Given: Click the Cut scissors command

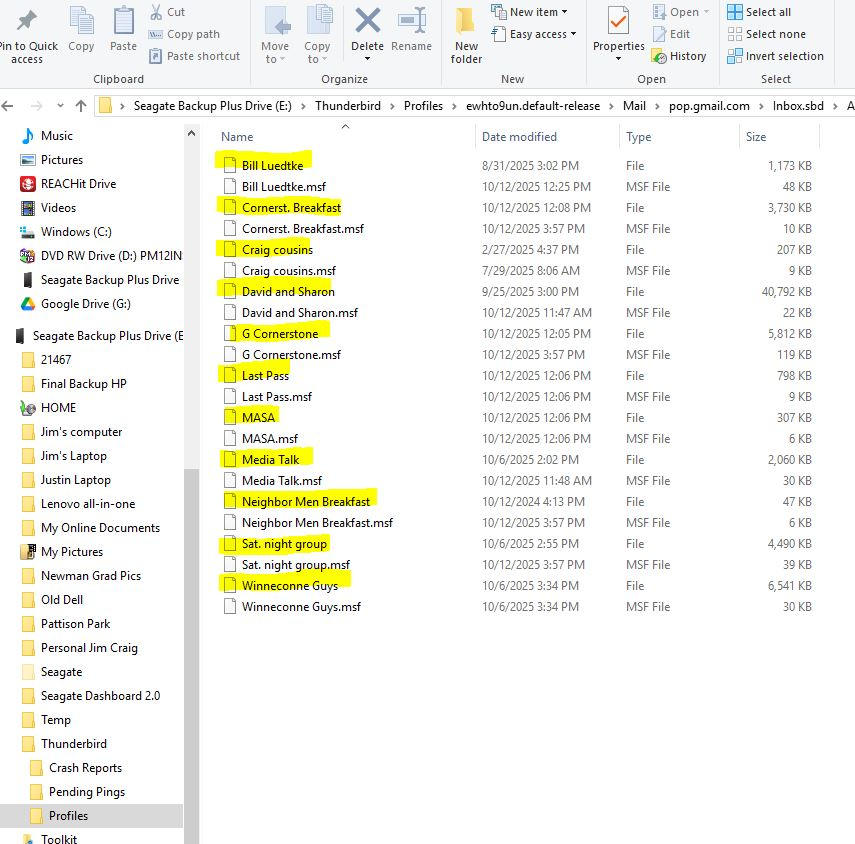Looking at the screenshot, I should point(167,12).
